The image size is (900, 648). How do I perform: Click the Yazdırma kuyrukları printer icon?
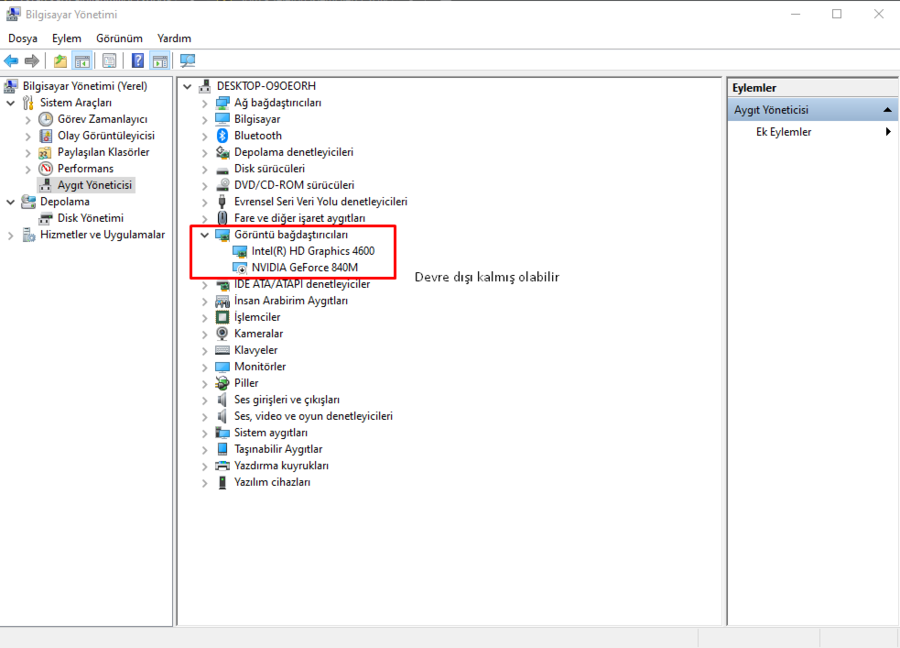[x=222, y=466]
